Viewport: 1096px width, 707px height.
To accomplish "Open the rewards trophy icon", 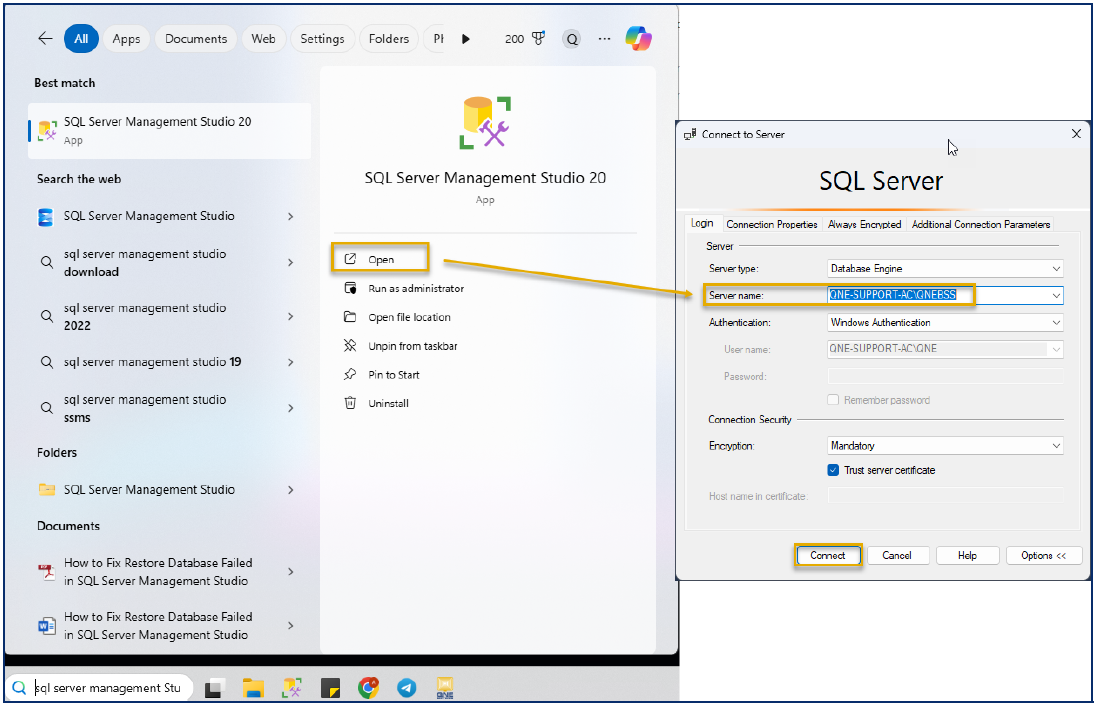I will [538, 38].
